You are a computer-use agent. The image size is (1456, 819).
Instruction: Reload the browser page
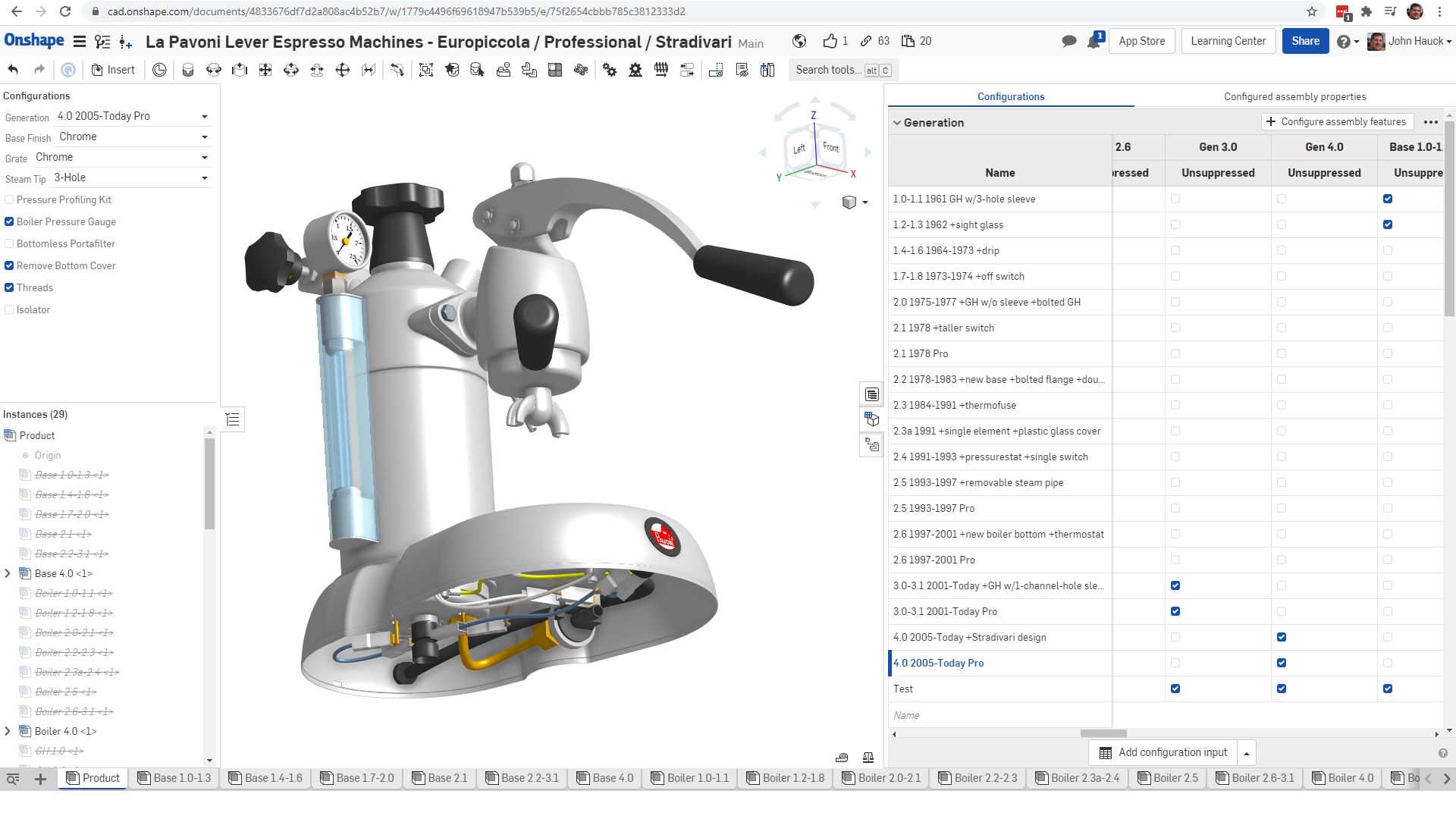pos(65,11)
